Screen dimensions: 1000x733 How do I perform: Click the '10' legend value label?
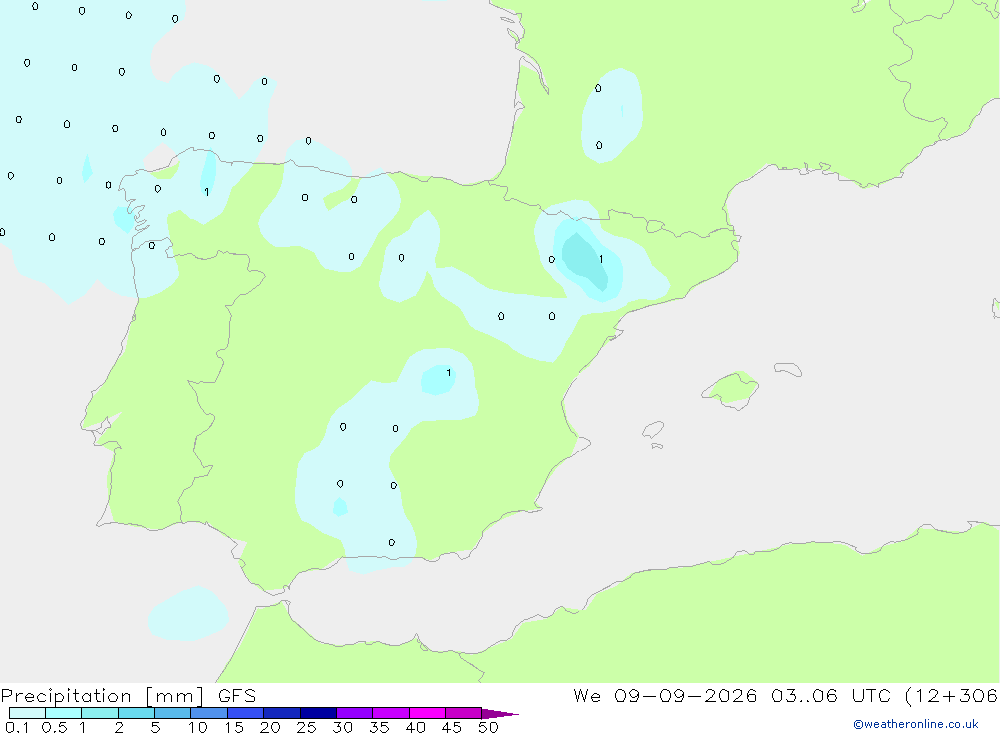pyautogui.click(x=198, y=727)
